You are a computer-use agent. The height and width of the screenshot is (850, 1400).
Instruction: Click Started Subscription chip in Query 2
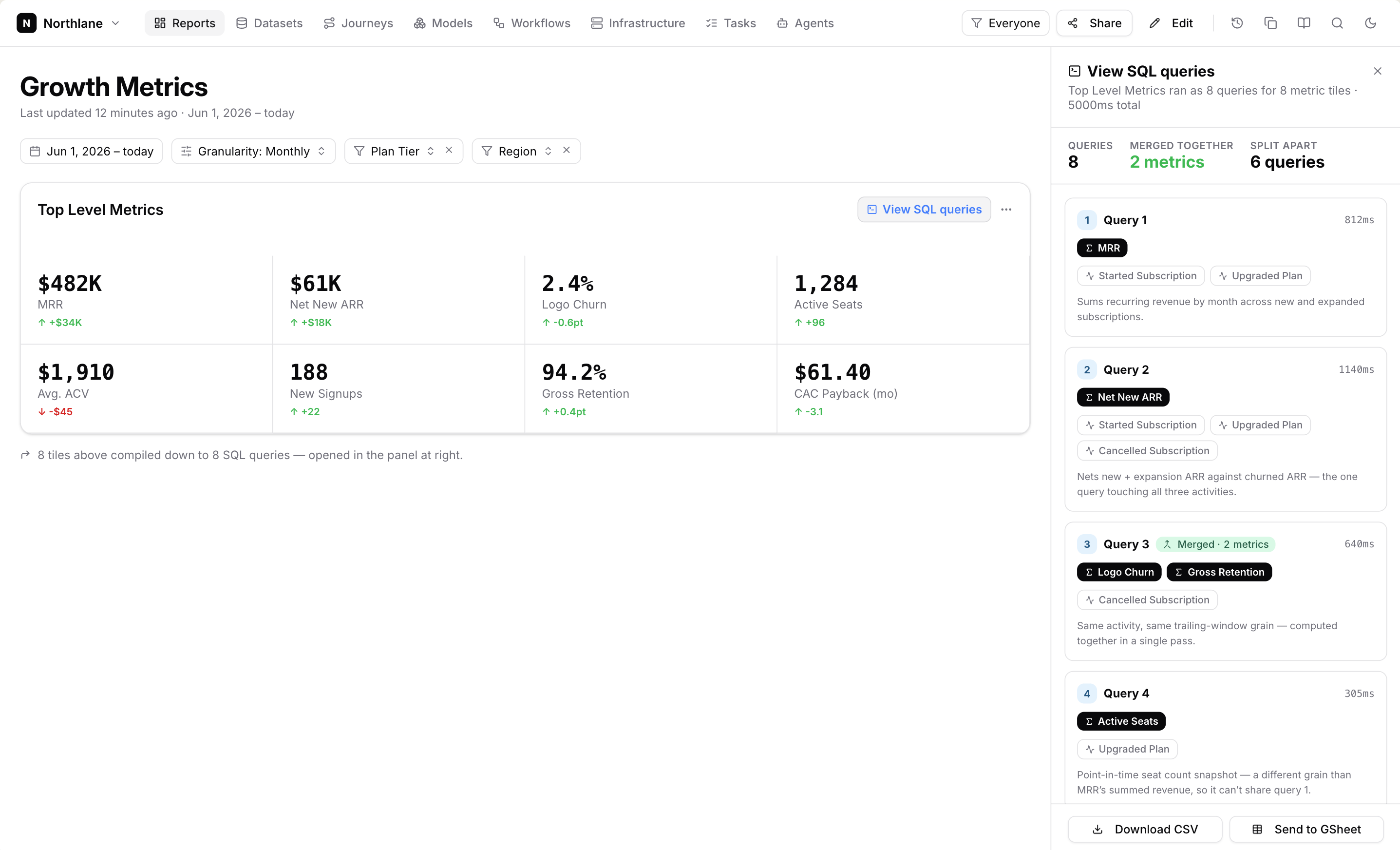[x=1141, y=425]
